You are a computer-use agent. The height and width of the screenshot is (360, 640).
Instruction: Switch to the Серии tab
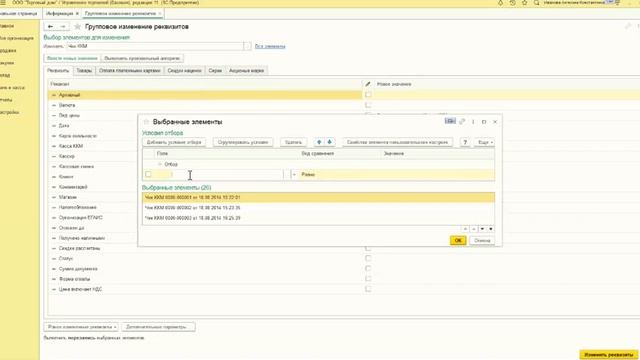coord(215,71)
